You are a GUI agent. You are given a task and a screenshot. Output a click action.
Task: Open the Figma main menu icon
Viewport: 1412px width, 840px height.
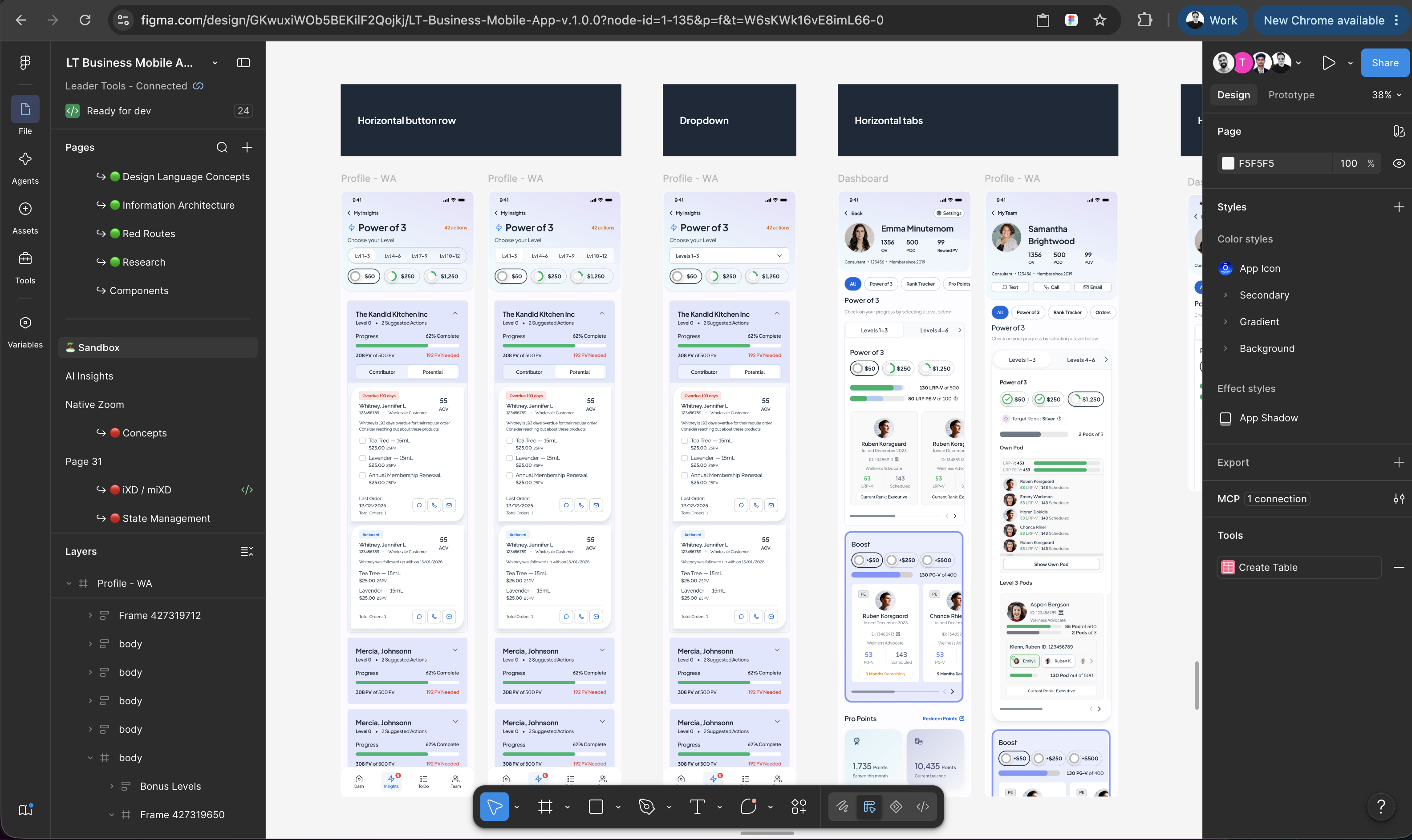[x=25, y=62]
